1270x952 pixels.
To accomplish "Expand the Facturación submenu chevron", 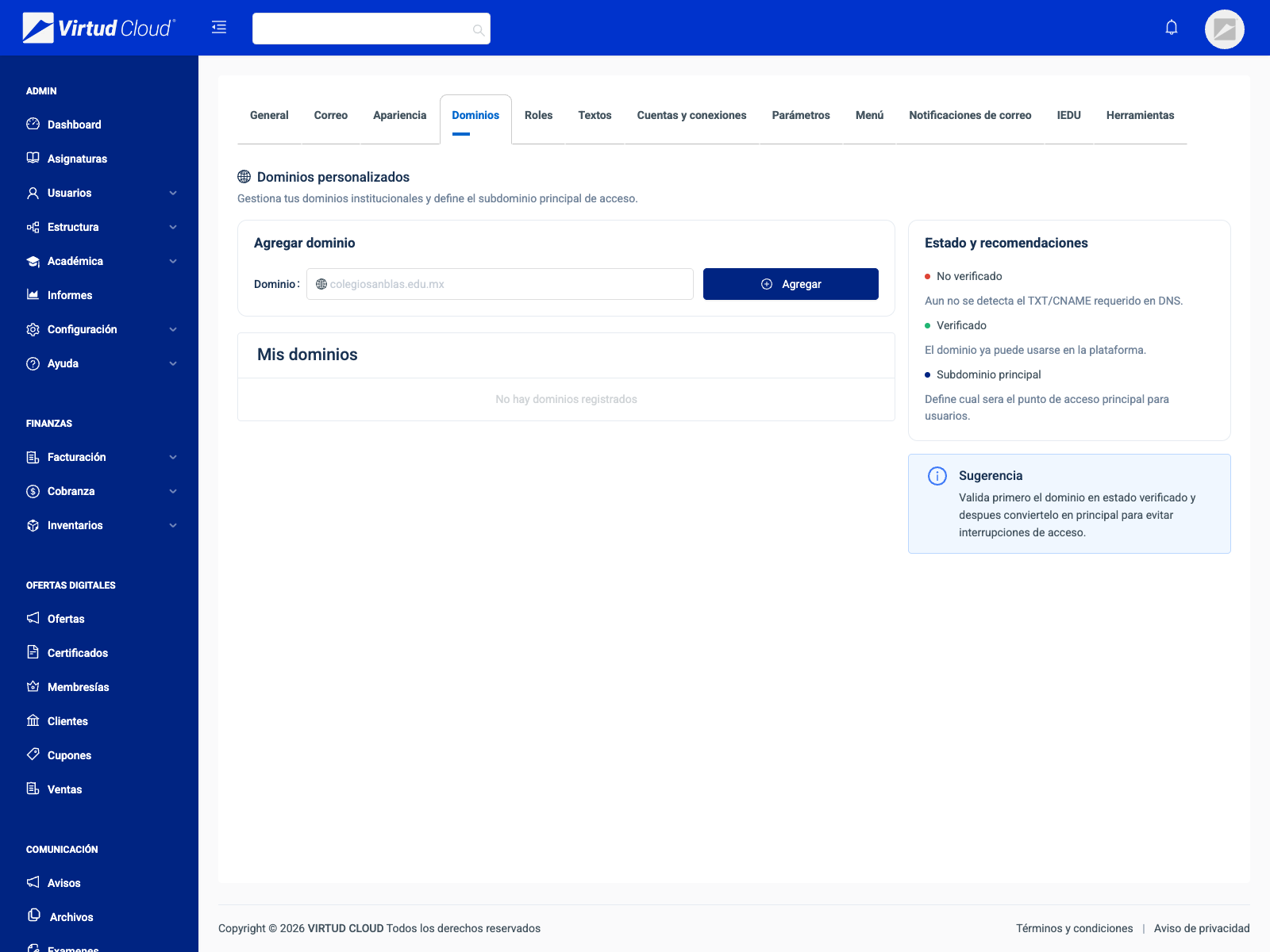I will (173, 457).
